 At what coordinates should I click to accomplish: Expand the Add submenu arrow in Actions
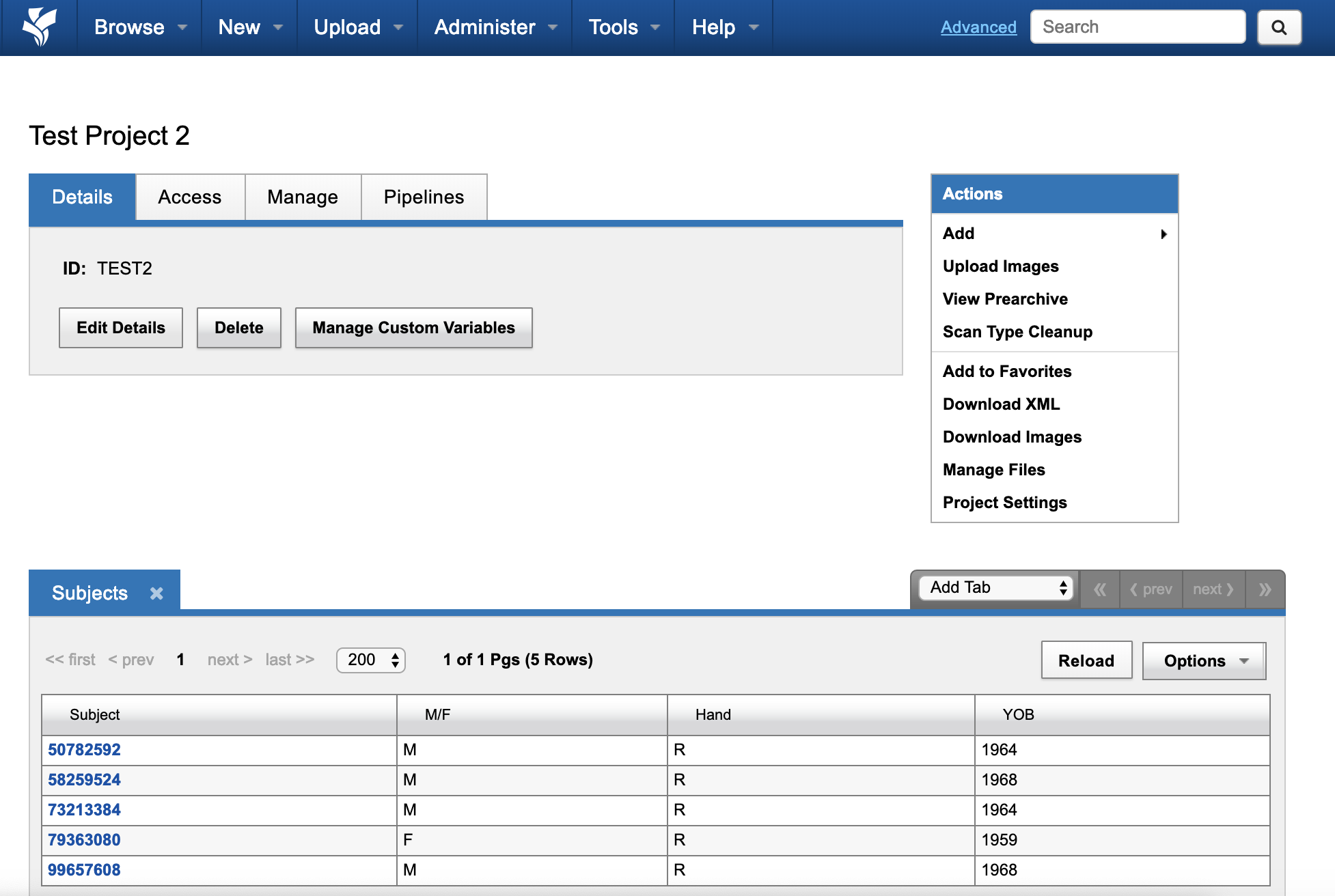(x=1164, y=234)
